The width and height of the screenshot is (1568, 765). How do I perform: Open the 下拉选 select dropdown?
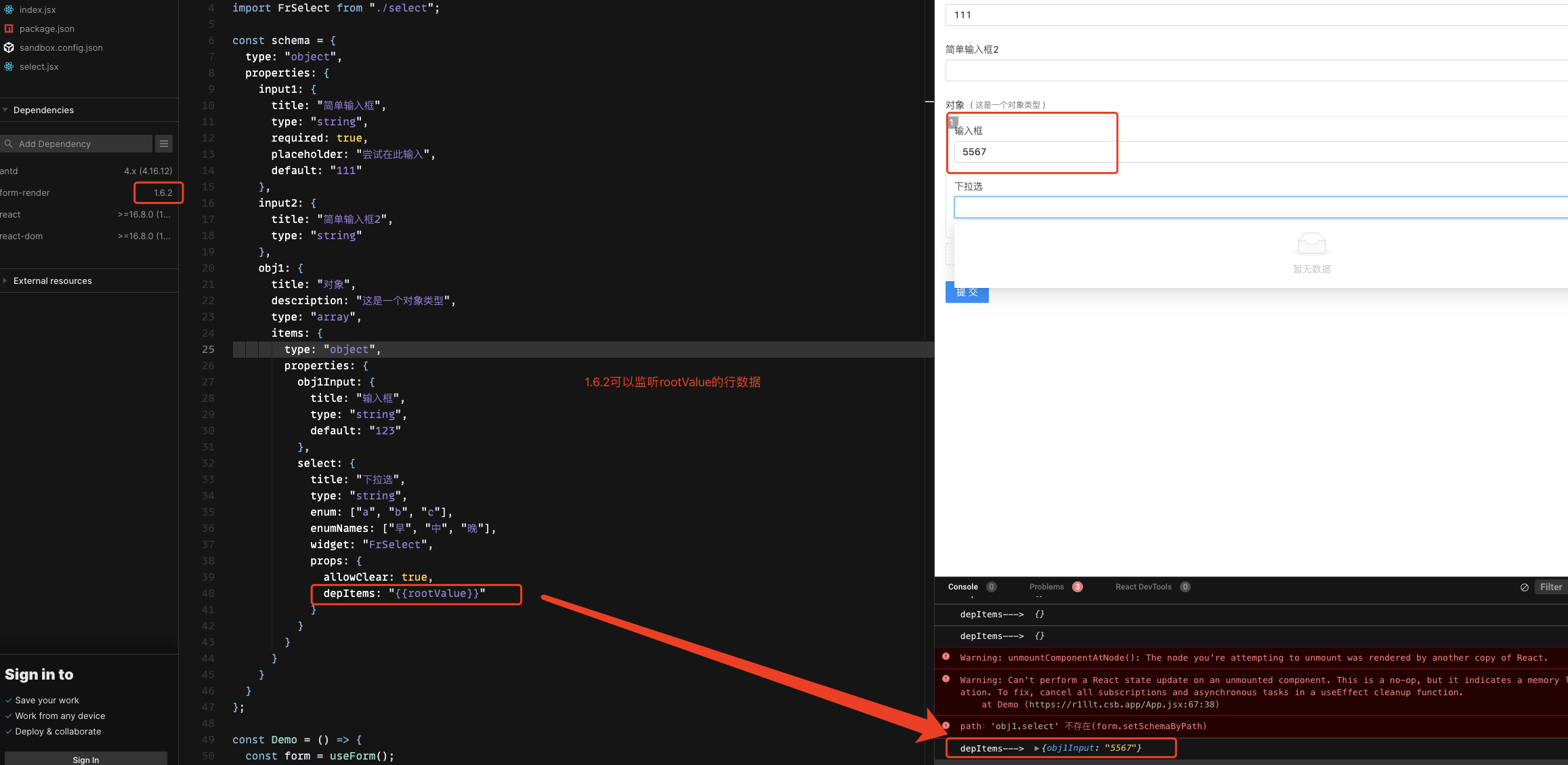(x=1260, y=207)
